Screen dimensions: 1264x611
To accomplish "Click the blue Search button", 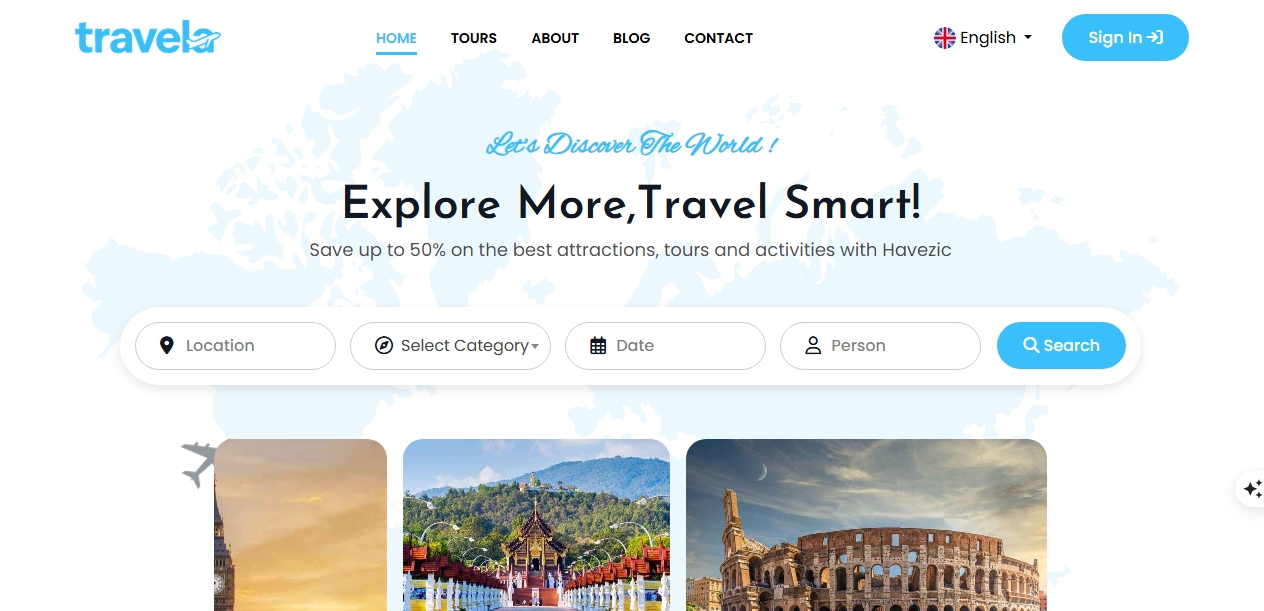I will point(1061,346).
